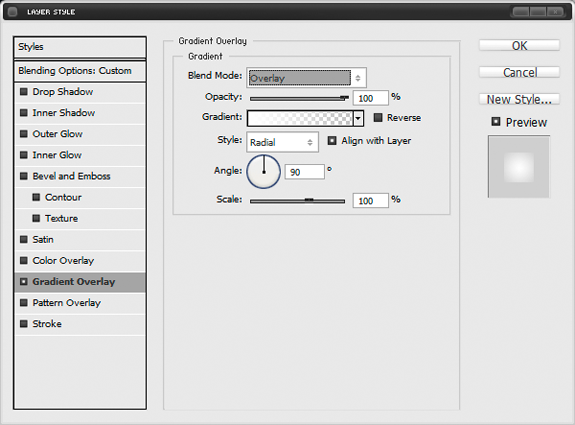Toggle the Outer Glow checkbox
The width and height of the screenshot is (575, 425).
pyautogui.click(x=24, y=134)
